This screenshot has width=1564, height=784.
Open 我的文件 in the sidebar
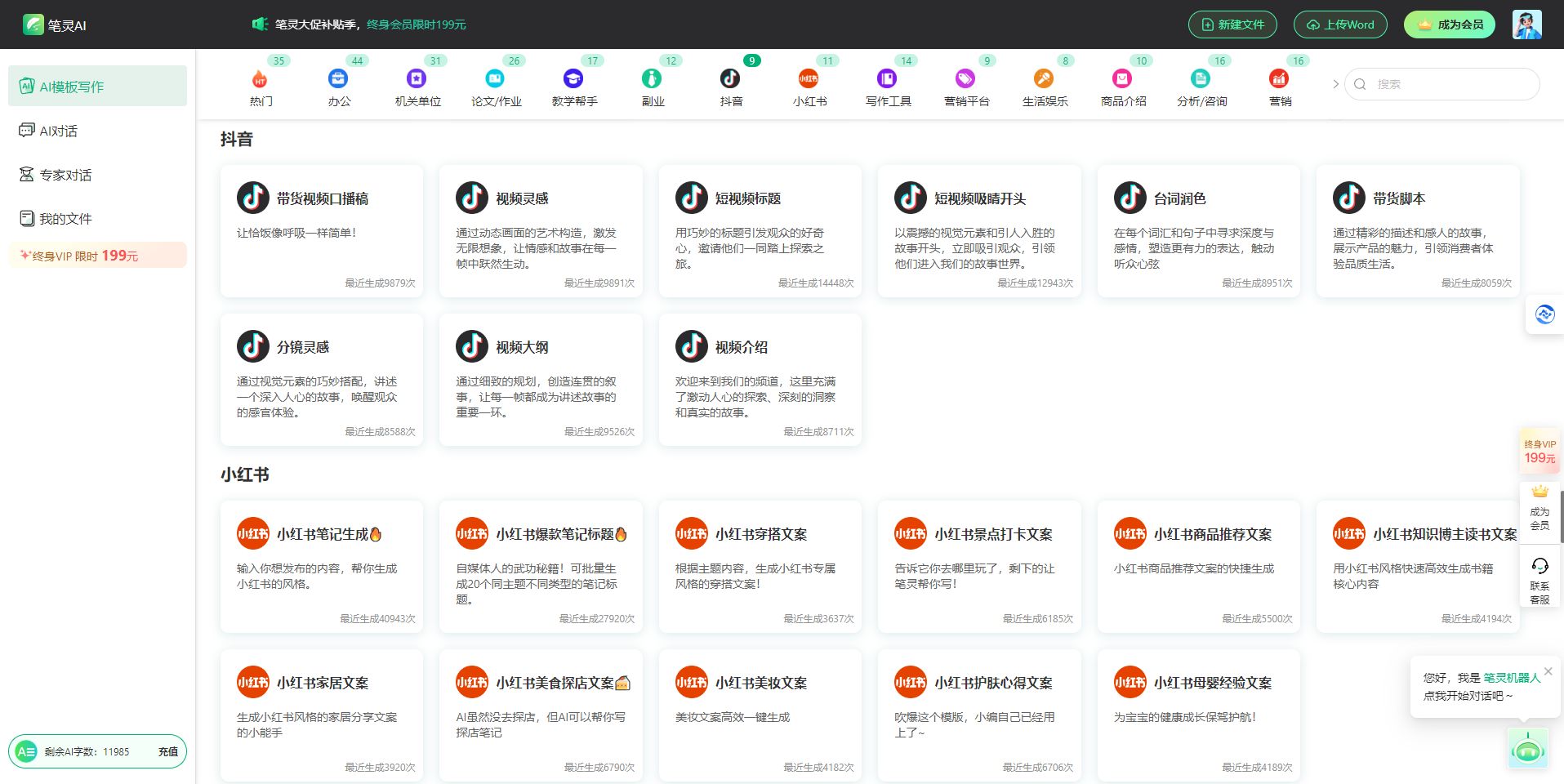pyautogui.click(x=97, y=219)
